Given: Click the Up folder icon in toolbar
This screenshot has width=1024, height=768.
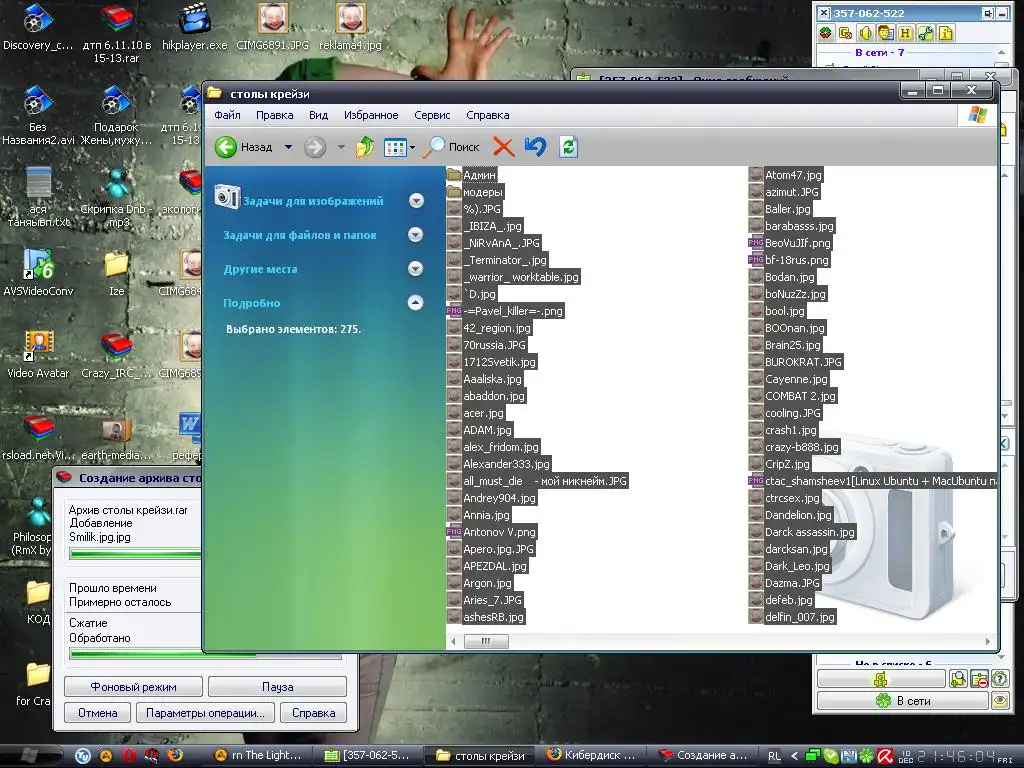Looking at the screenshot, I should (365, 147).
